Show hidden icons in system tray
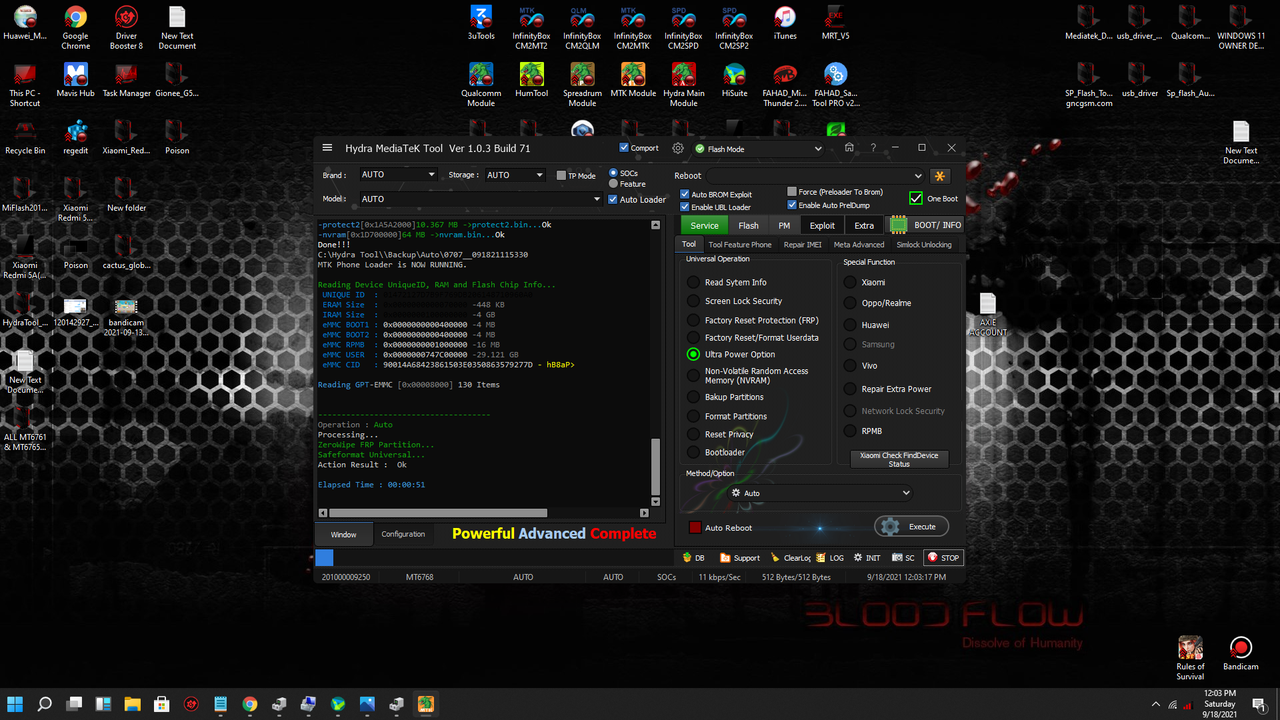Screen dimensions: 1280x720 [x=1156, y=704]
